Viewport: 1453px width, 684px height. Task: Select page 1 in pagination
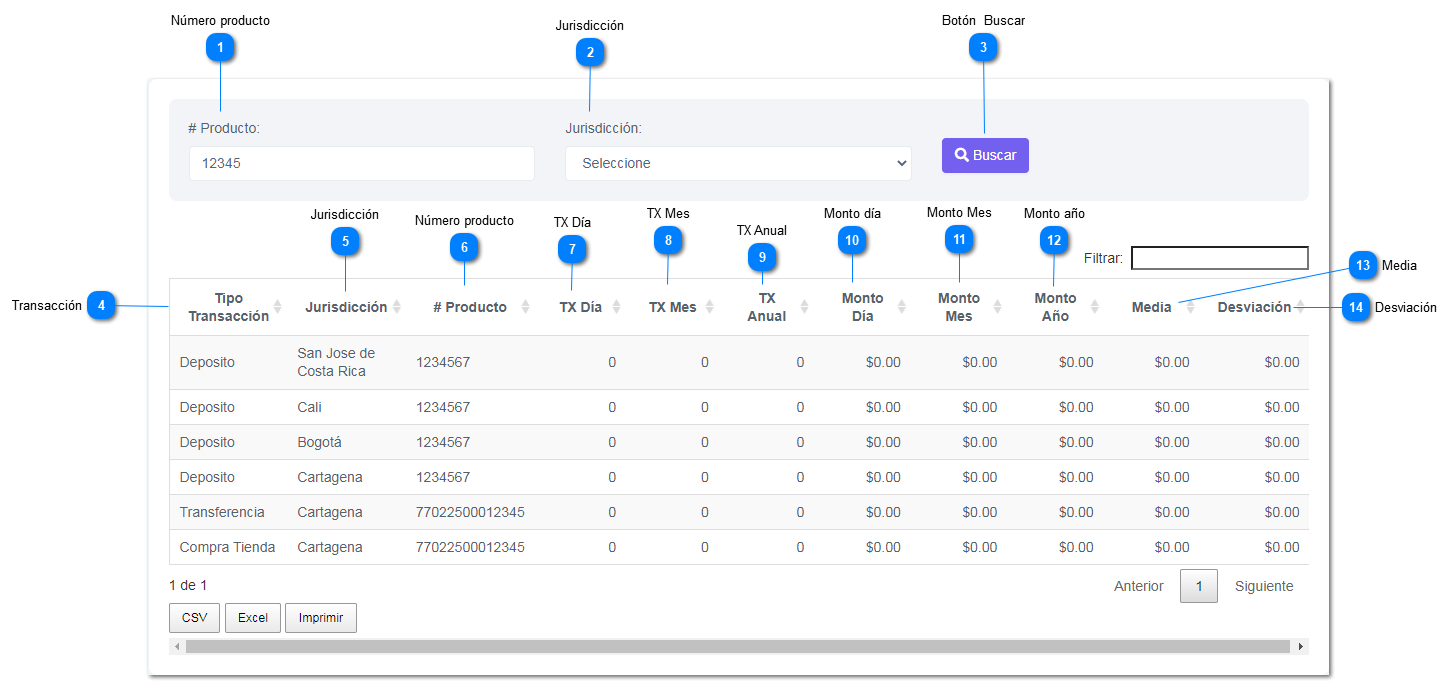1199,586
